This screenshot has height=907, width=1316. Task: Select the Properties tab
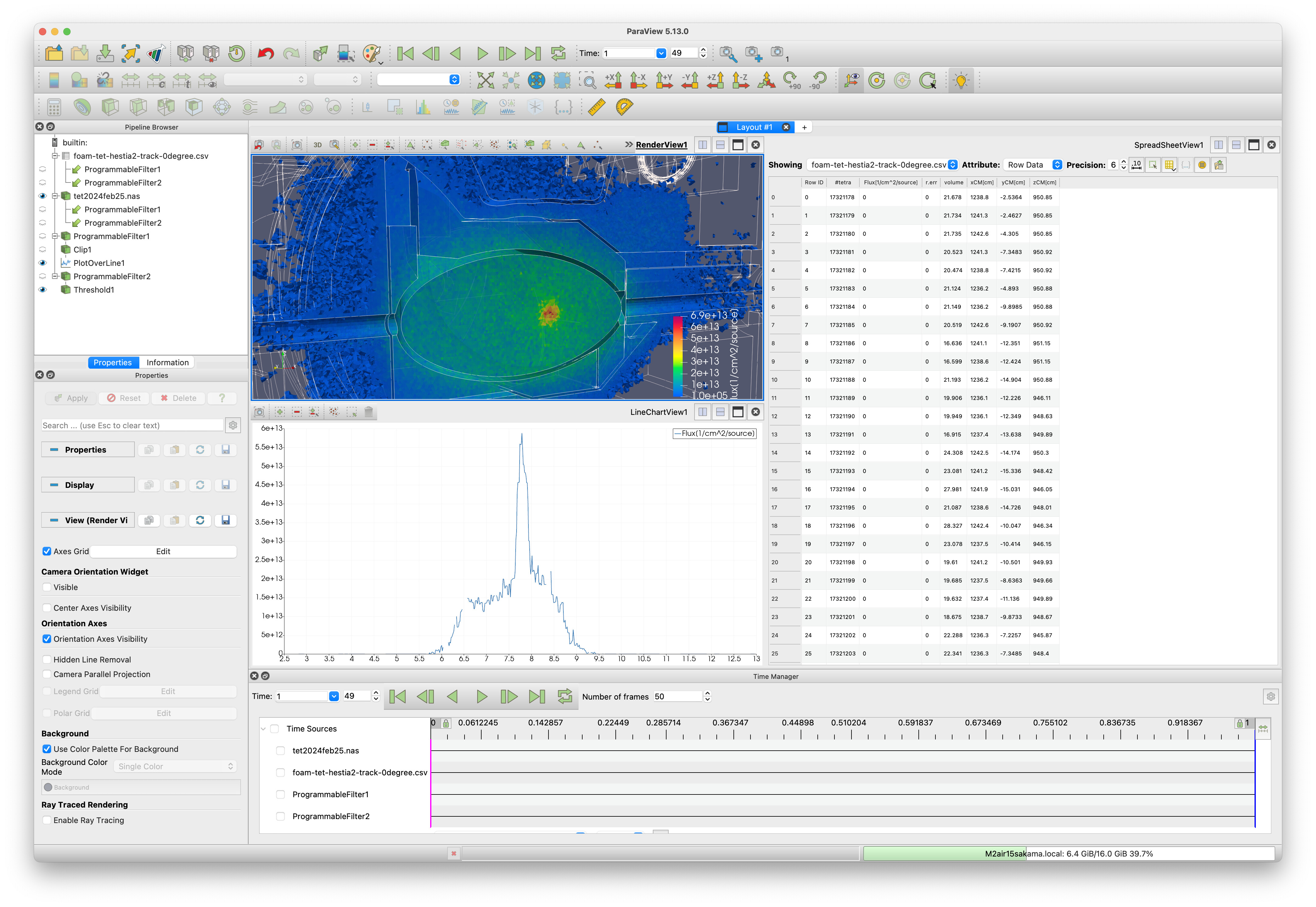click(x=113, y=363)
